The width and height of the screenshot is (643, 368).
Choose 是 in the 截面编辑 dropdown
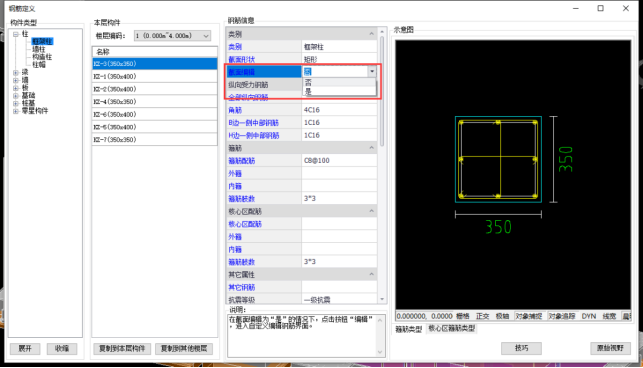(x=339, y=91)
